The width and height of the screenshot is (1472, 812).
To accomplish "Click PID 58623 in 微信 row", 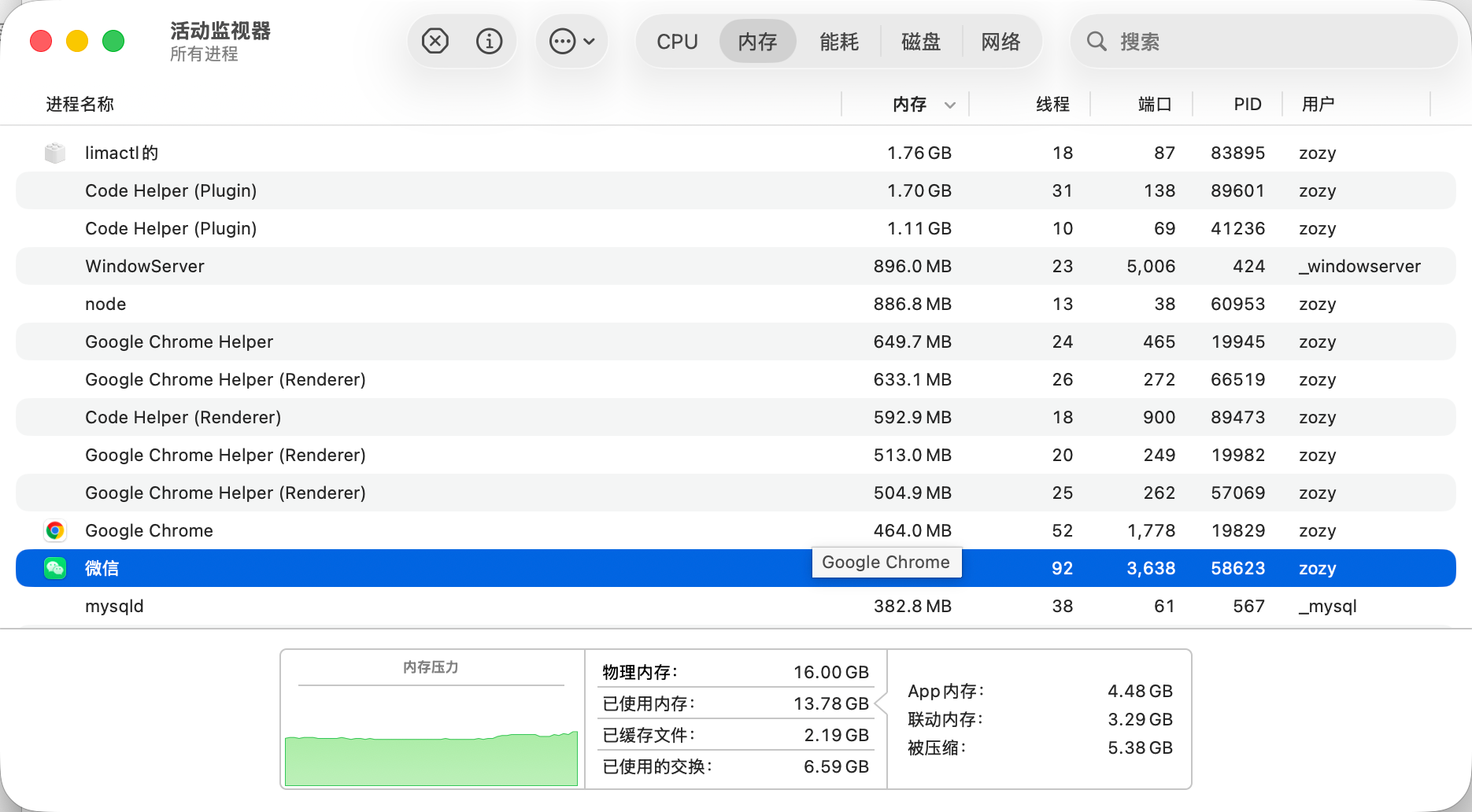I will 1237,568.
